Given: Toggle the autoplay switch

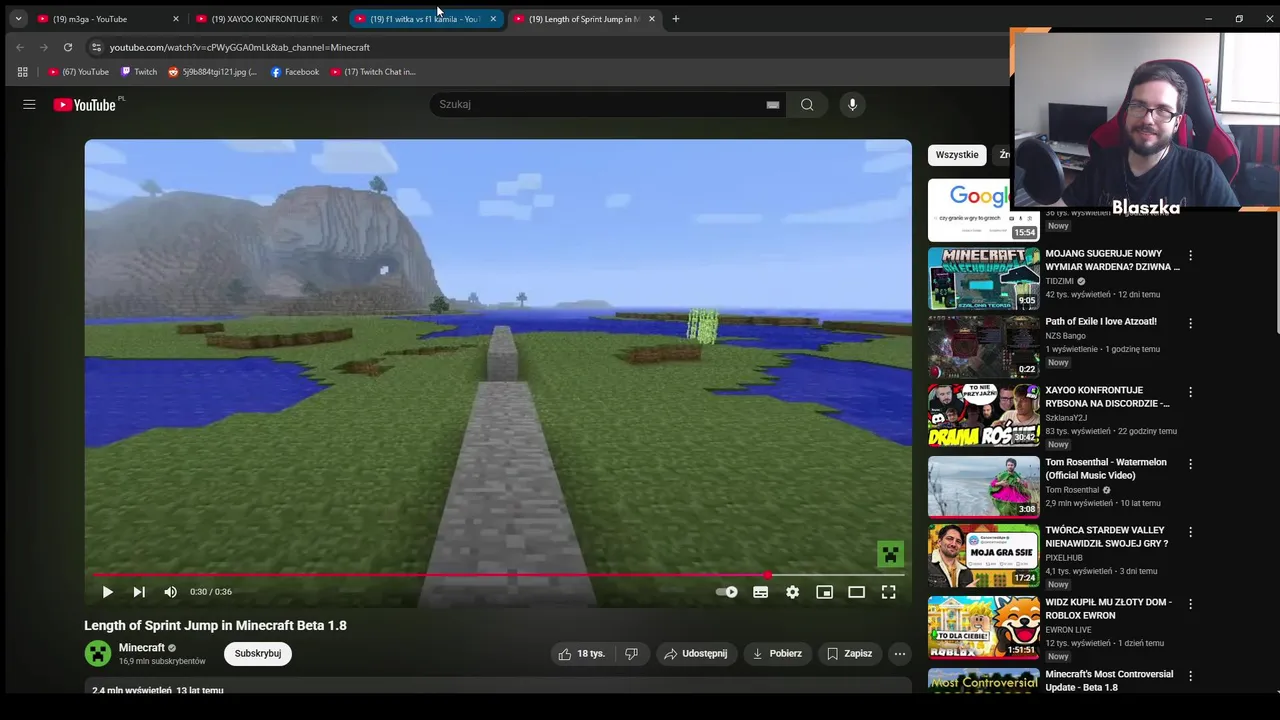Looking at the screenshot, I should pyautogui.click(x=727, y=592).
